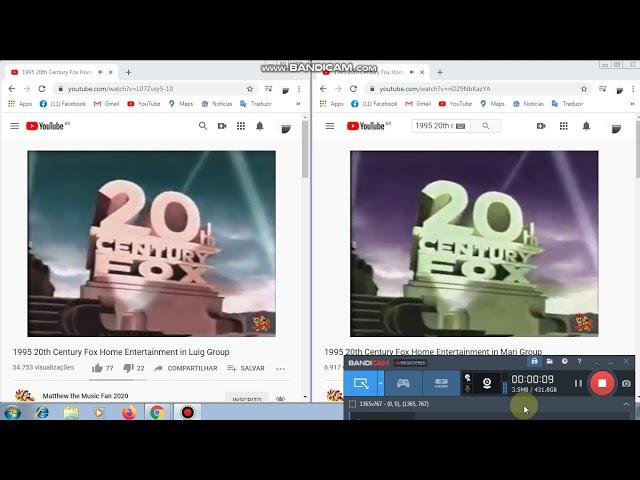The width and height of the screenshot is (640, 480).
Task: Take a screenshot with Bandicam camera icon
Action: pyautogui.click(x=626, y=383)
